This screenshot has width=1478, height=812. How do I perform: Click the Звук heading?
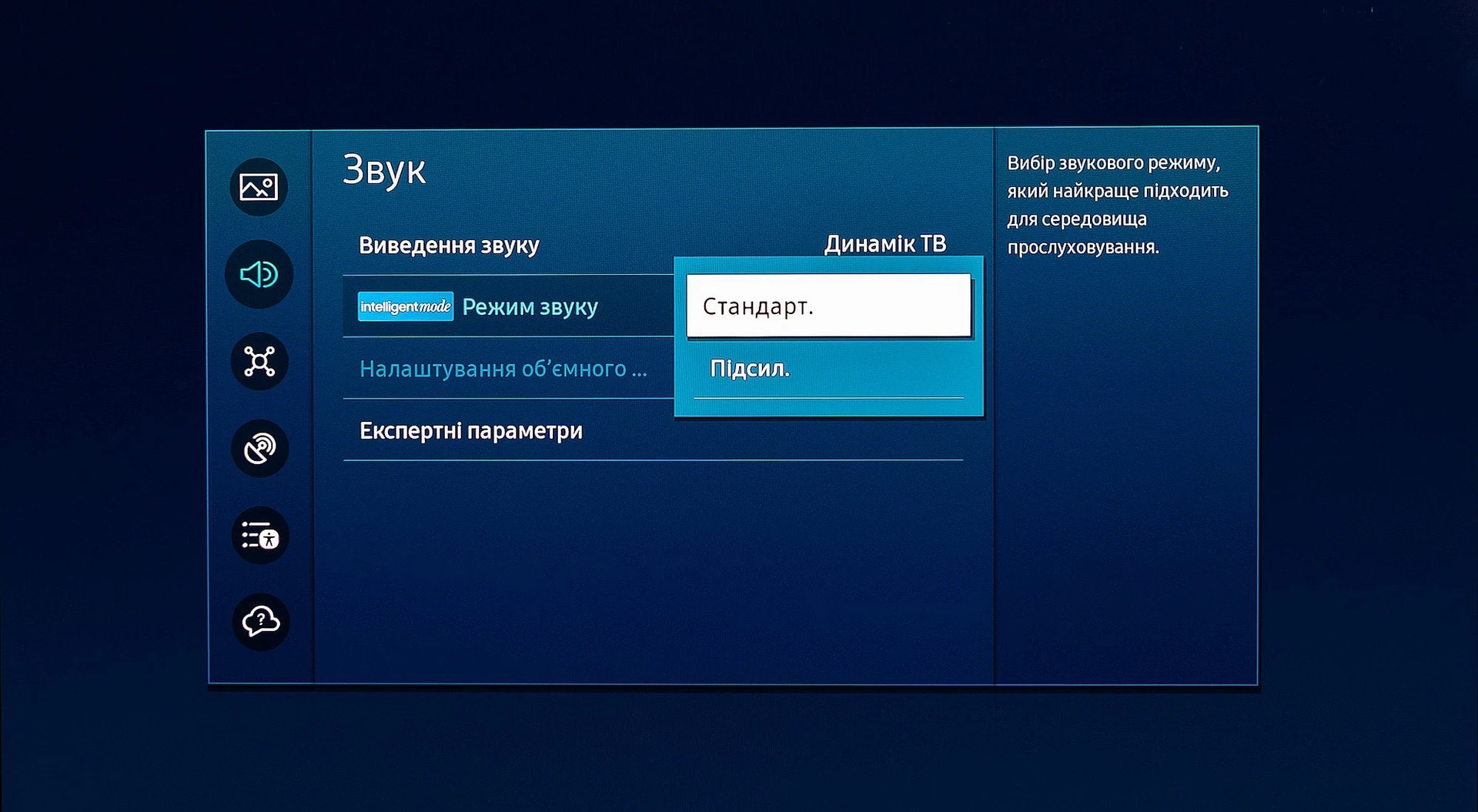pos(384,169)
